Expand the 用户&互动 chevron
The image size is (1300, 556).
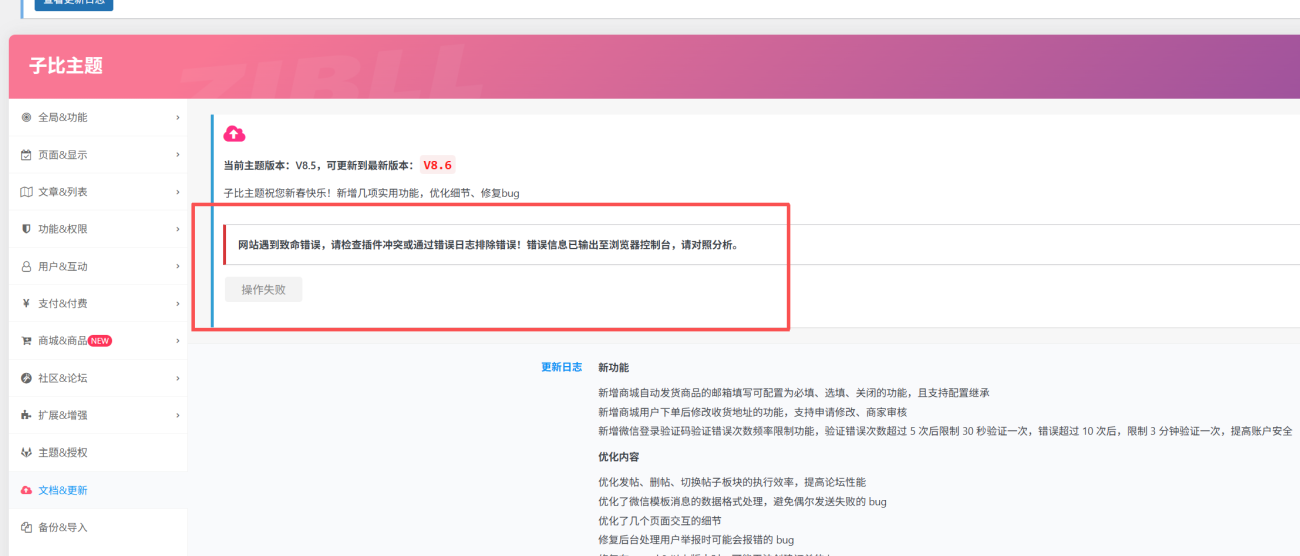pos(178,267)
